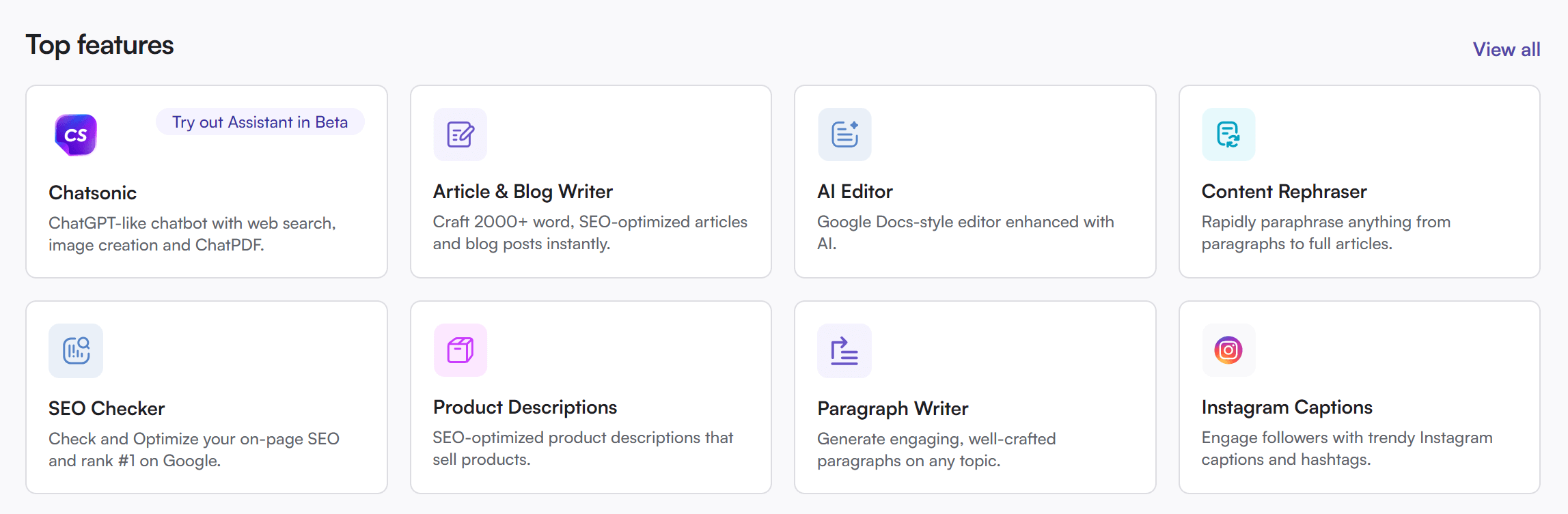This screenshot has width=1568, height=514.
Task: Click the Instagram Captions title
Action: point(1287,408)
